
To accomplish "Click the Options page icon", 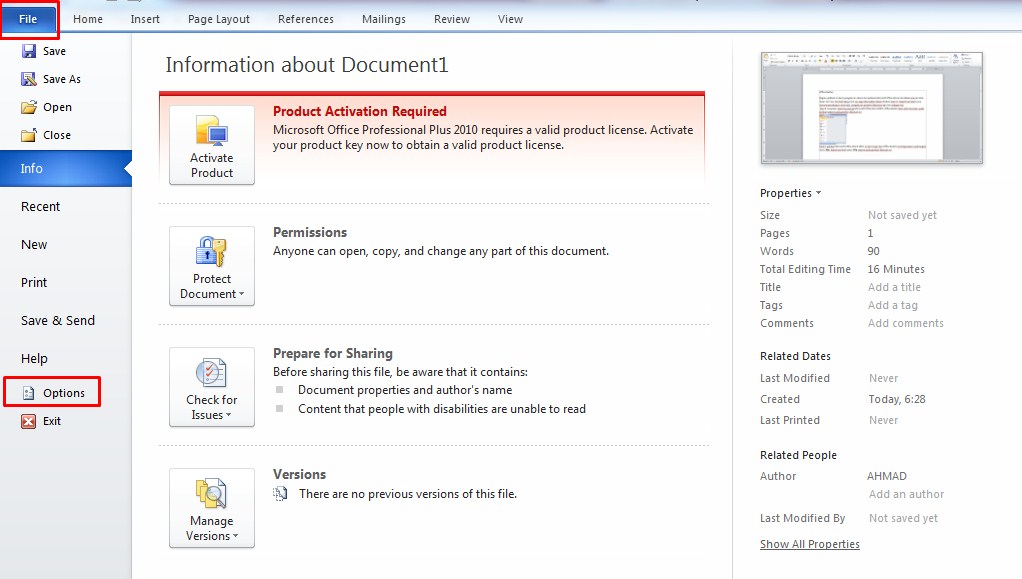I will click(29, 393).
